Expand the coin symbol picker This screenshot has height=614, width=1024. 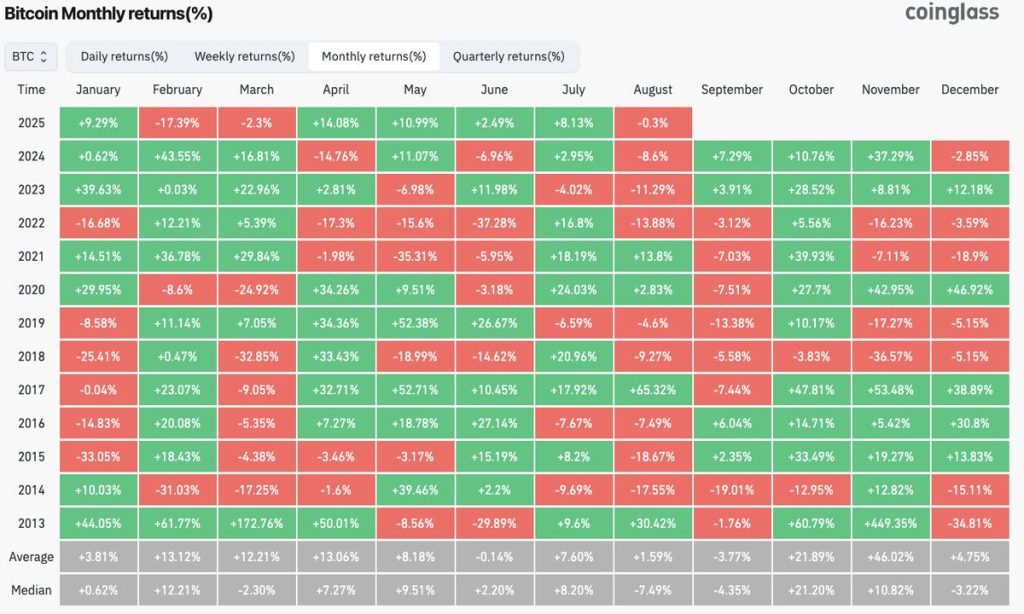click(30, 57)
